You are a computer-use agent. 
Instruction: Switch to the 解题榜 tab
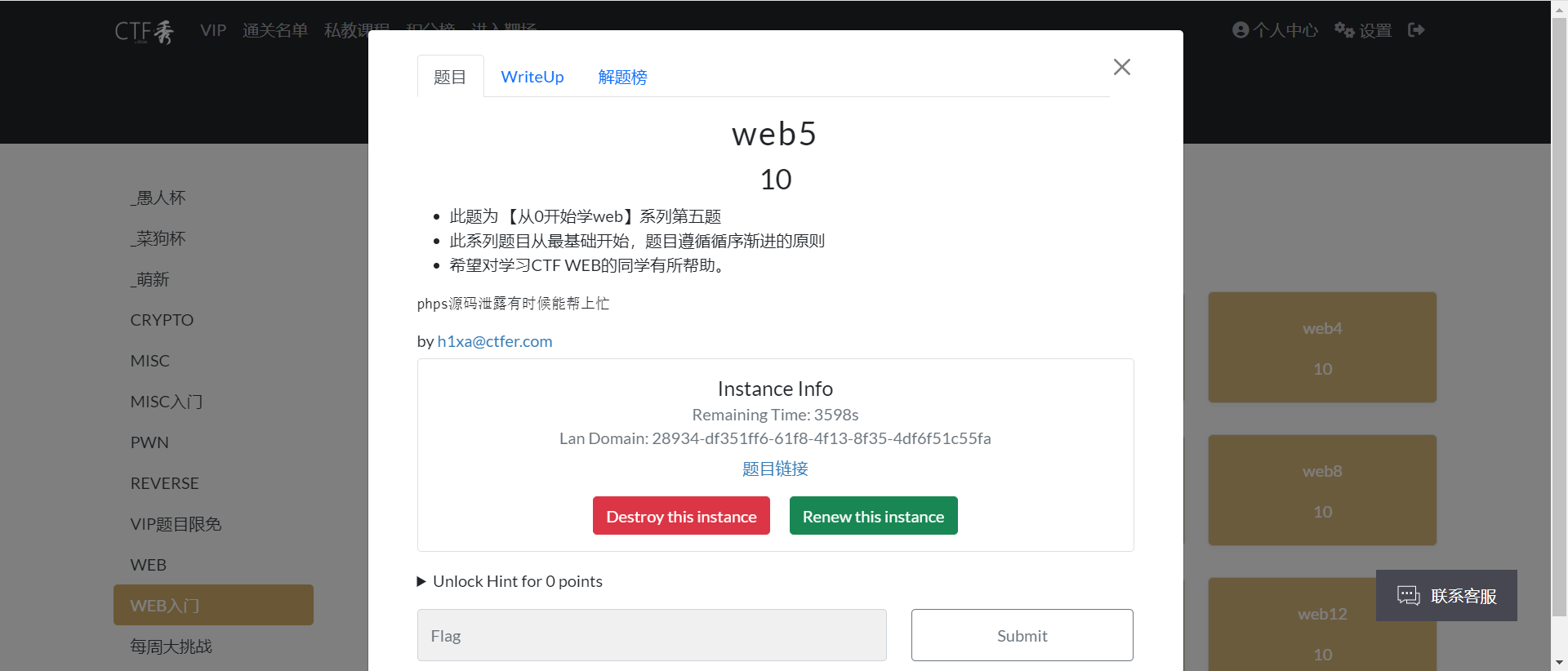tap(622, 77)
